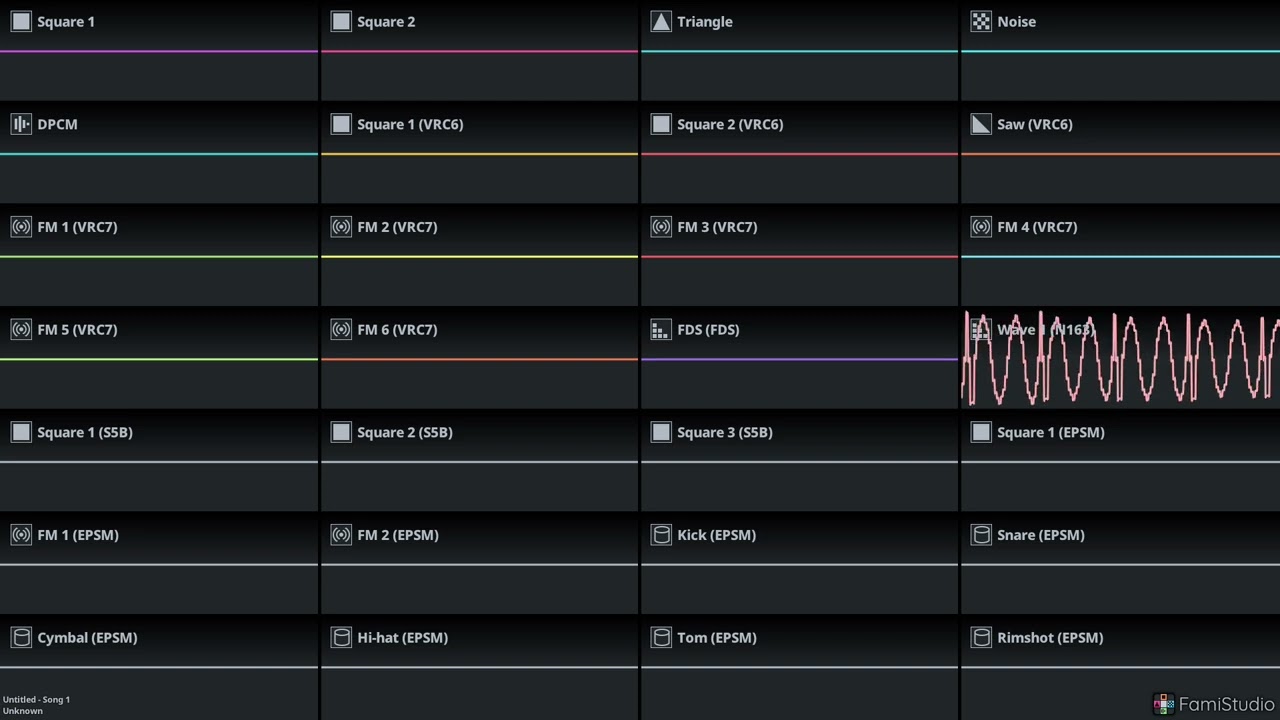Click the Snare (EPSM) label
1280x720 pixels.
(x=1040, y=535)
